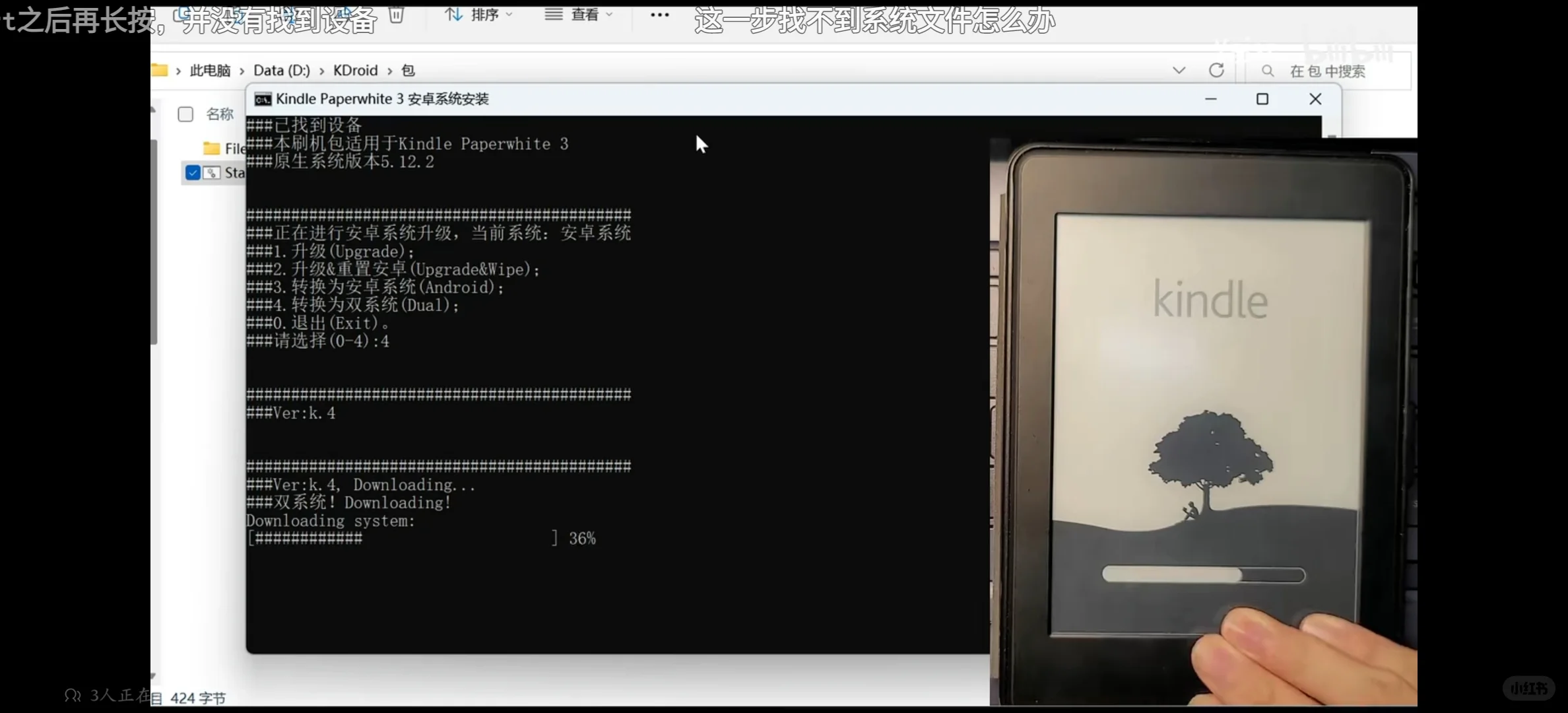
Task: Click console text ###Ver:k.4, Downloading...
Action: point(360,485)
